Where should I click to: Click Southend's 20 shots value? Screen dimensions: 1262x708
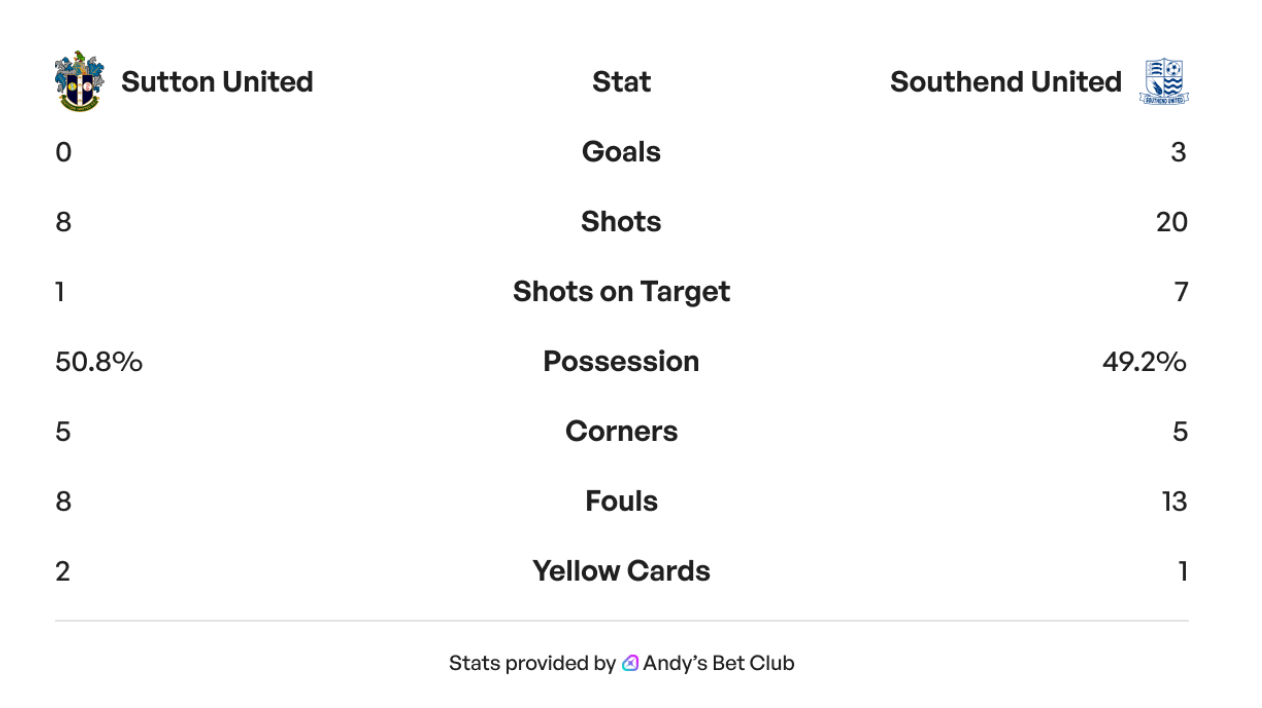pos(1171,222)
